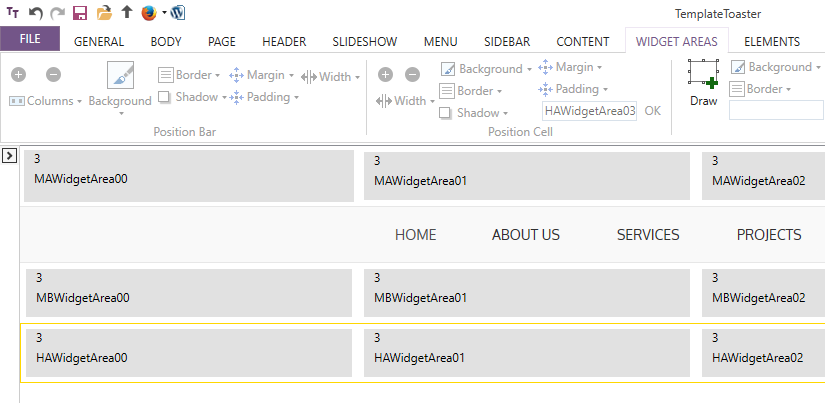
Task: Click ABOUT US in the menu preview
Action: click(525, 235)
